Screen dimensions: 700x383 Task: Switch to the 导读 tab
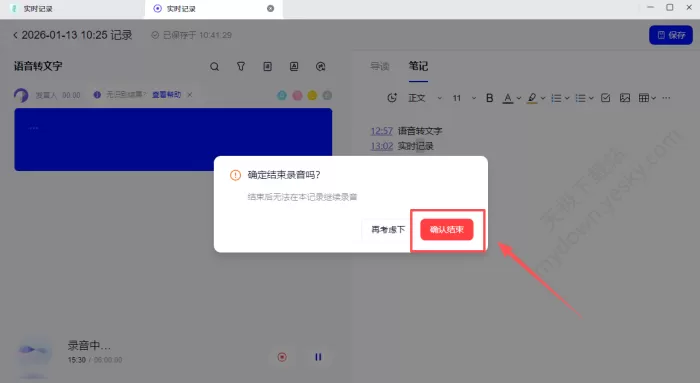(x=379, y=67)
